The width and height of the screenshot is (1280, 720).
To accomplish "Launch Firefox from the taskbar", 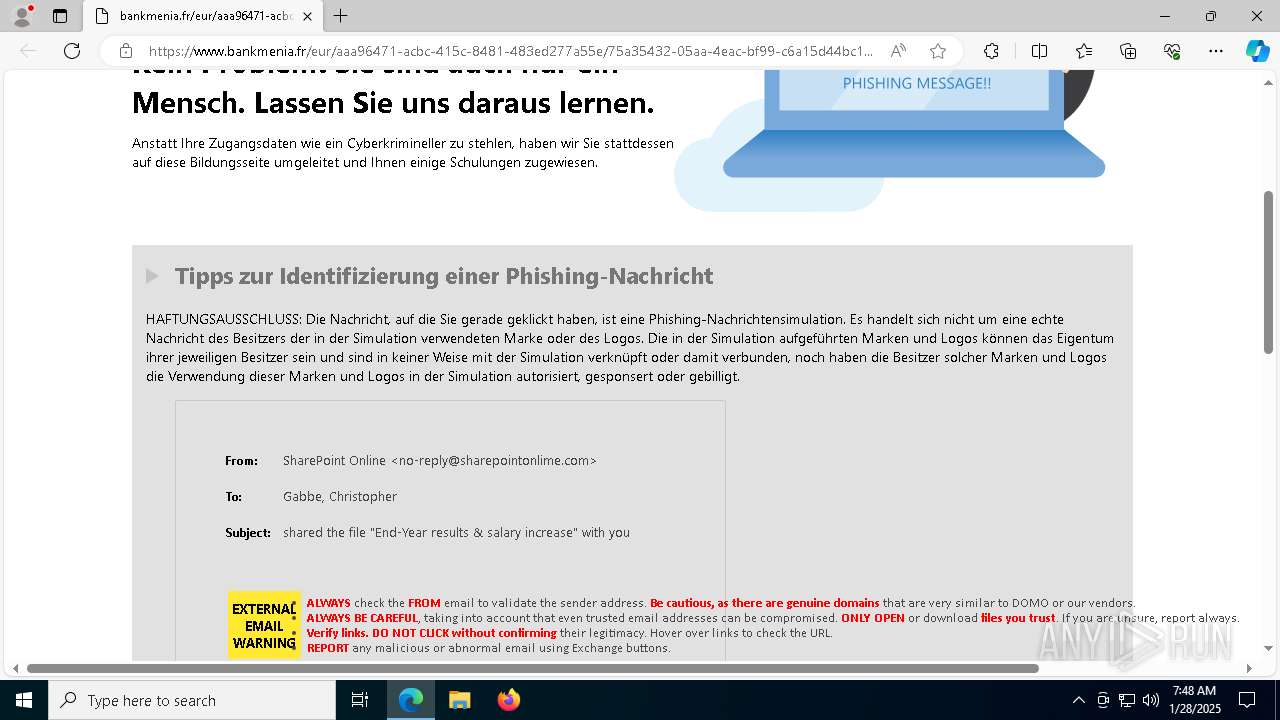I will click(x=508, y=700).
